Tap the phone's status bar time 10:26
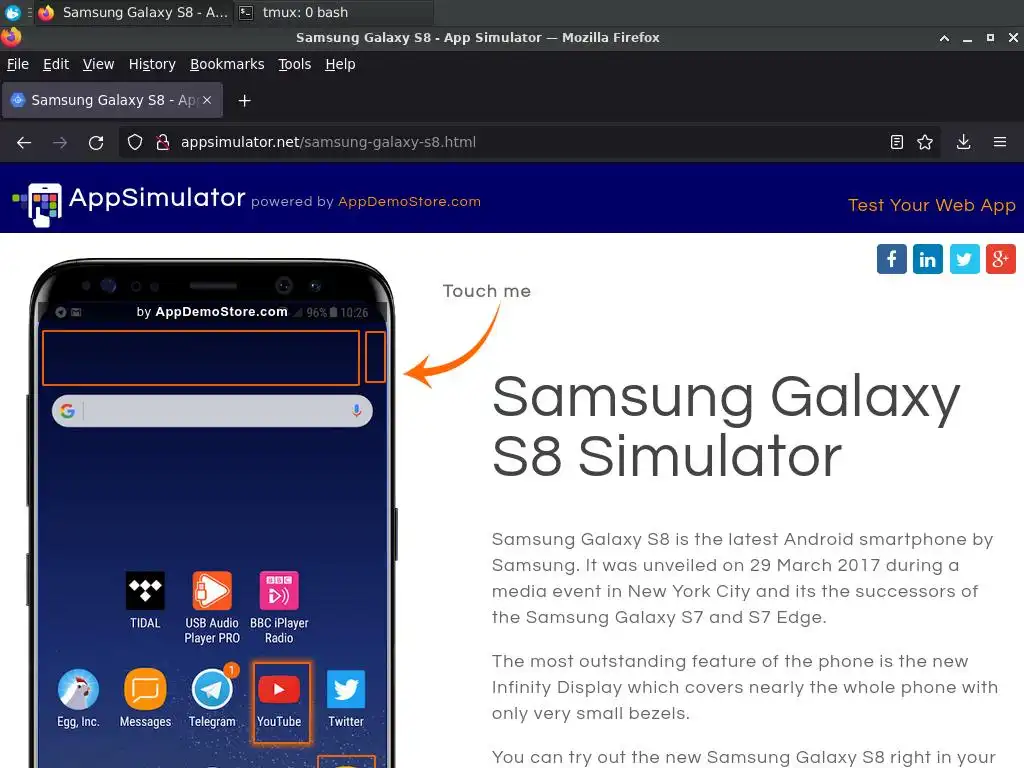Viewport: 1024px width, 768px height. click(x=354, y=313)
